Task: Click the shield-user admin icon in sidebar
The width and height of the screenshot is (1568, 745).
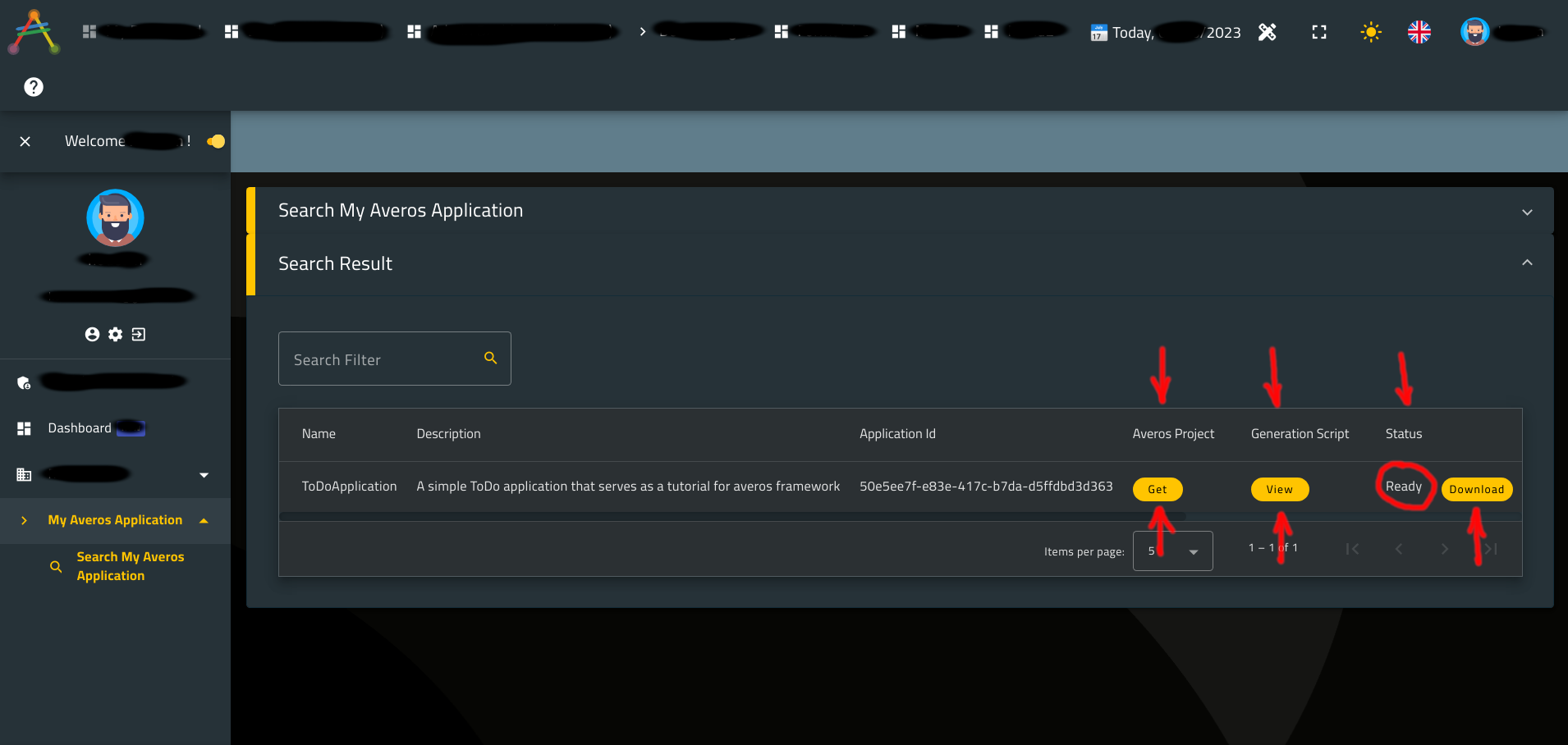Action: point(24,382)
